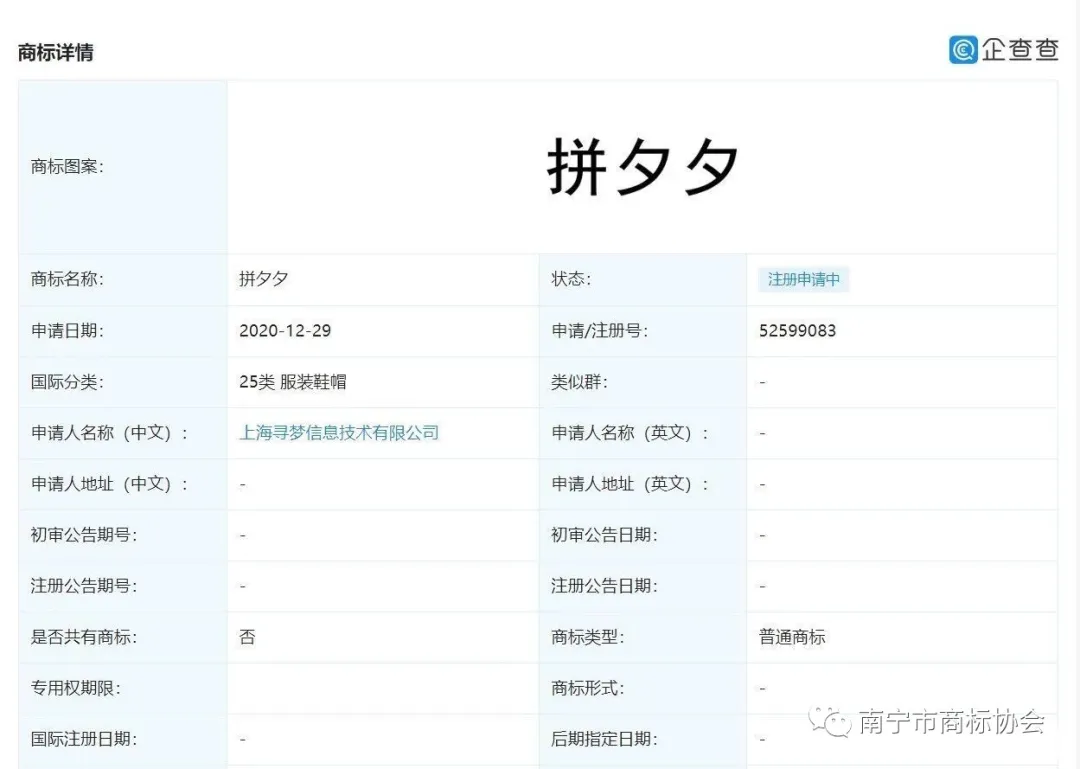Click the 商标类型 label
Image resolution: width=1080 pixels, height=769 pixels.
point(588,637)
